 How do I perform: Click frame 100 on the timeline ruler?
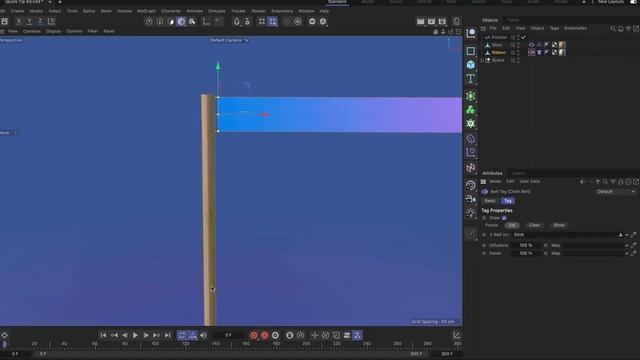tap(155, 344)
